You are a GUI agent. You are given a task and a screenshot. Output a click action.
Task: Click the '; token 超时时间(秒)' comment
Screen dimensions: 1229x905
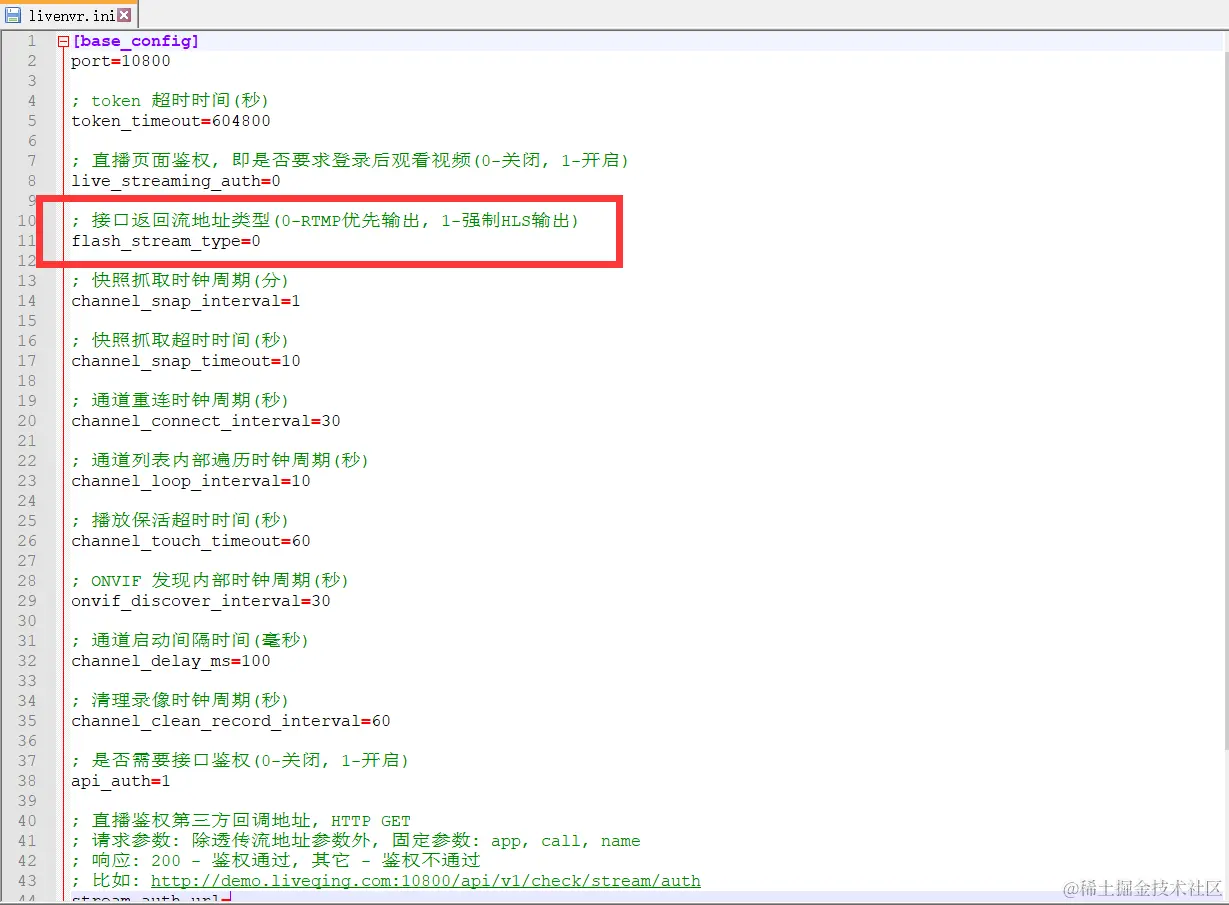click(170, 101)
